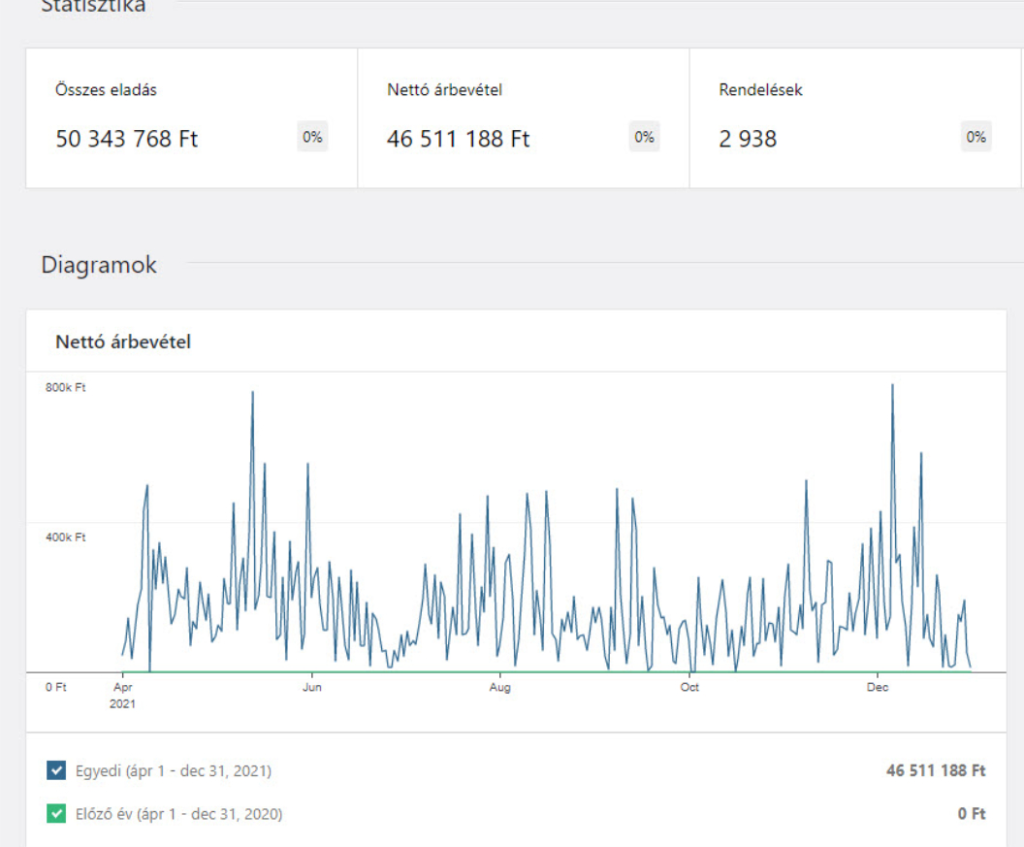Click the 400k Ft y-axis label

coord(65,537)
